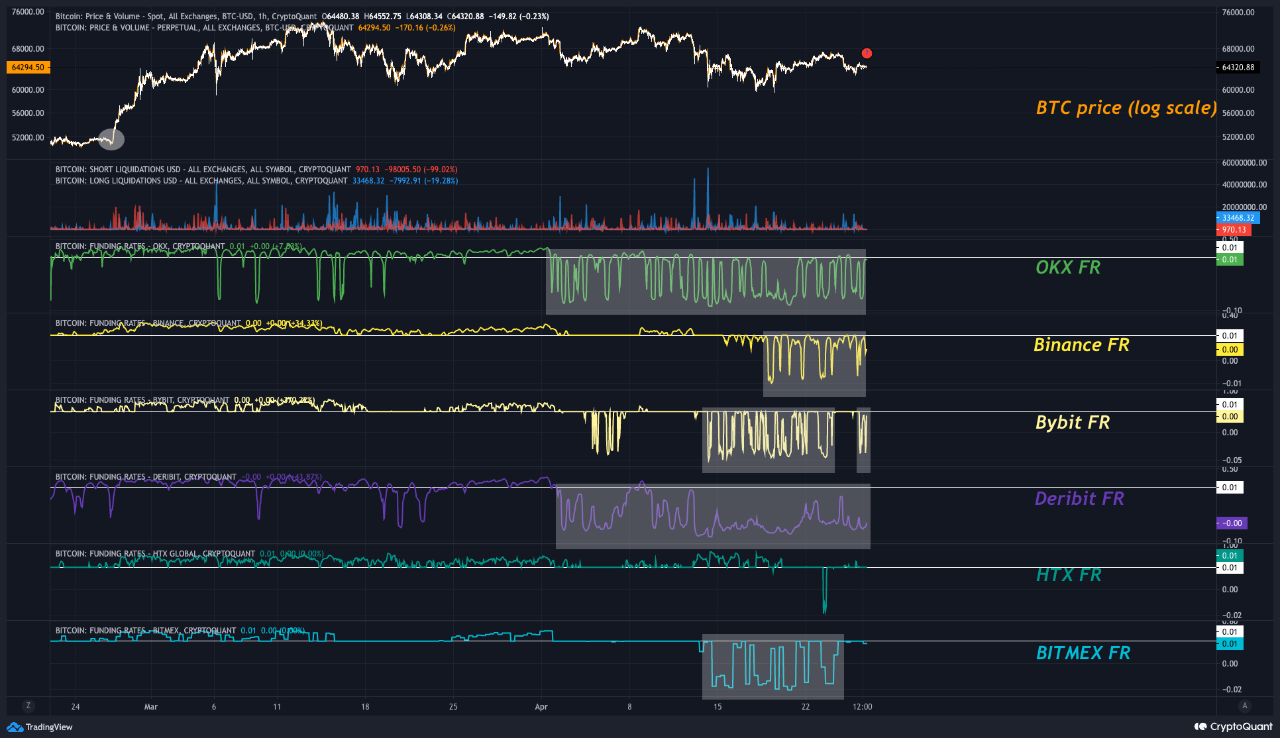
Task: Select the red latest-price marker dot
Action: (866, 52)
